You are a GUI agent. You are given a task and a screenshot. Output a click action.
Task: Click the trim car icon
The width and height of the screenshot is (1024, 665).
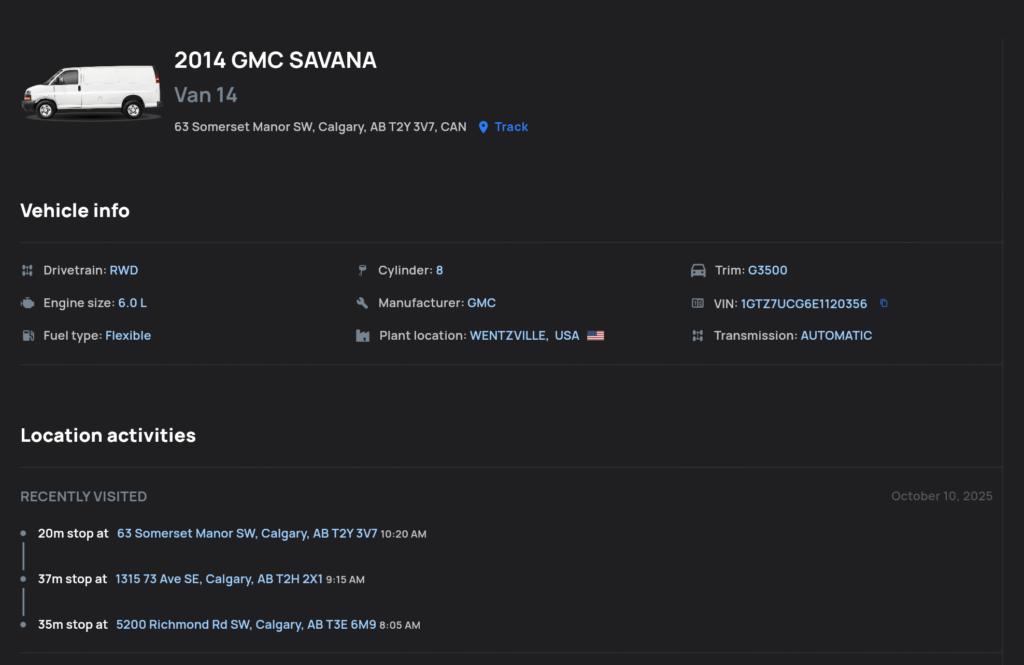[x=697, y=270]
